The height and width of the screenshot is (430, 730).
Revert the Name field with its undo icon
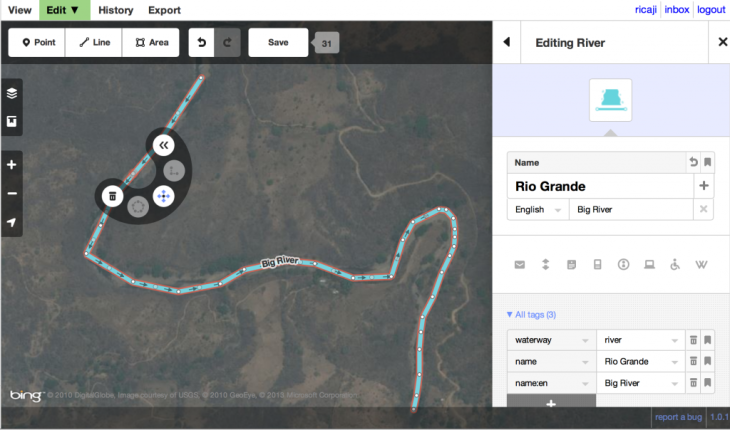(693, 162)
